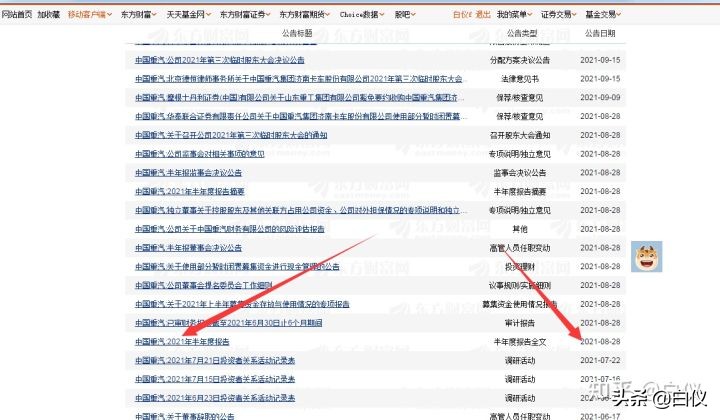Click the 议事规则实施细则 type cell

pyautogui.click(x=520, y=286)
